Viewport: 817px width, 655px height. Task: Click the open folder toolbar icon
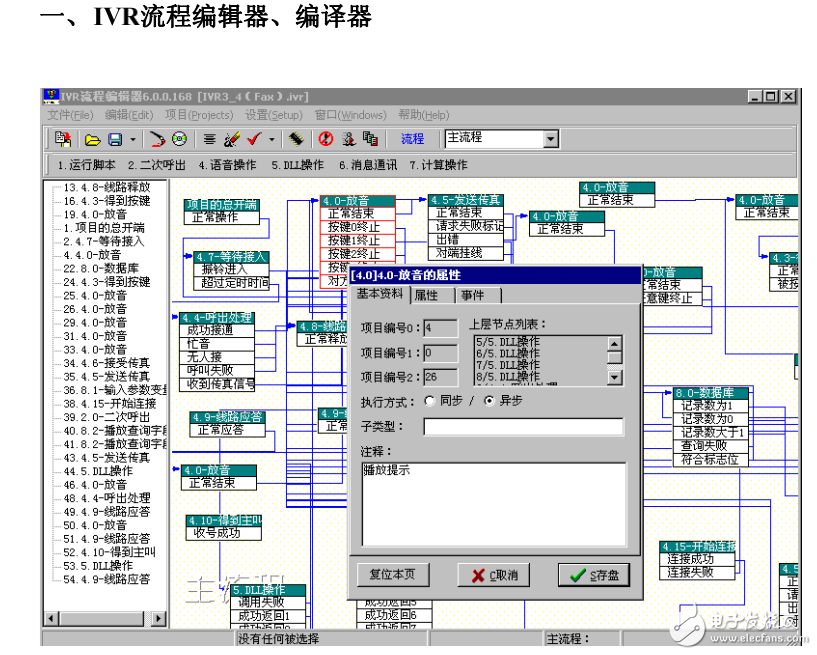[x=92, y=139]
